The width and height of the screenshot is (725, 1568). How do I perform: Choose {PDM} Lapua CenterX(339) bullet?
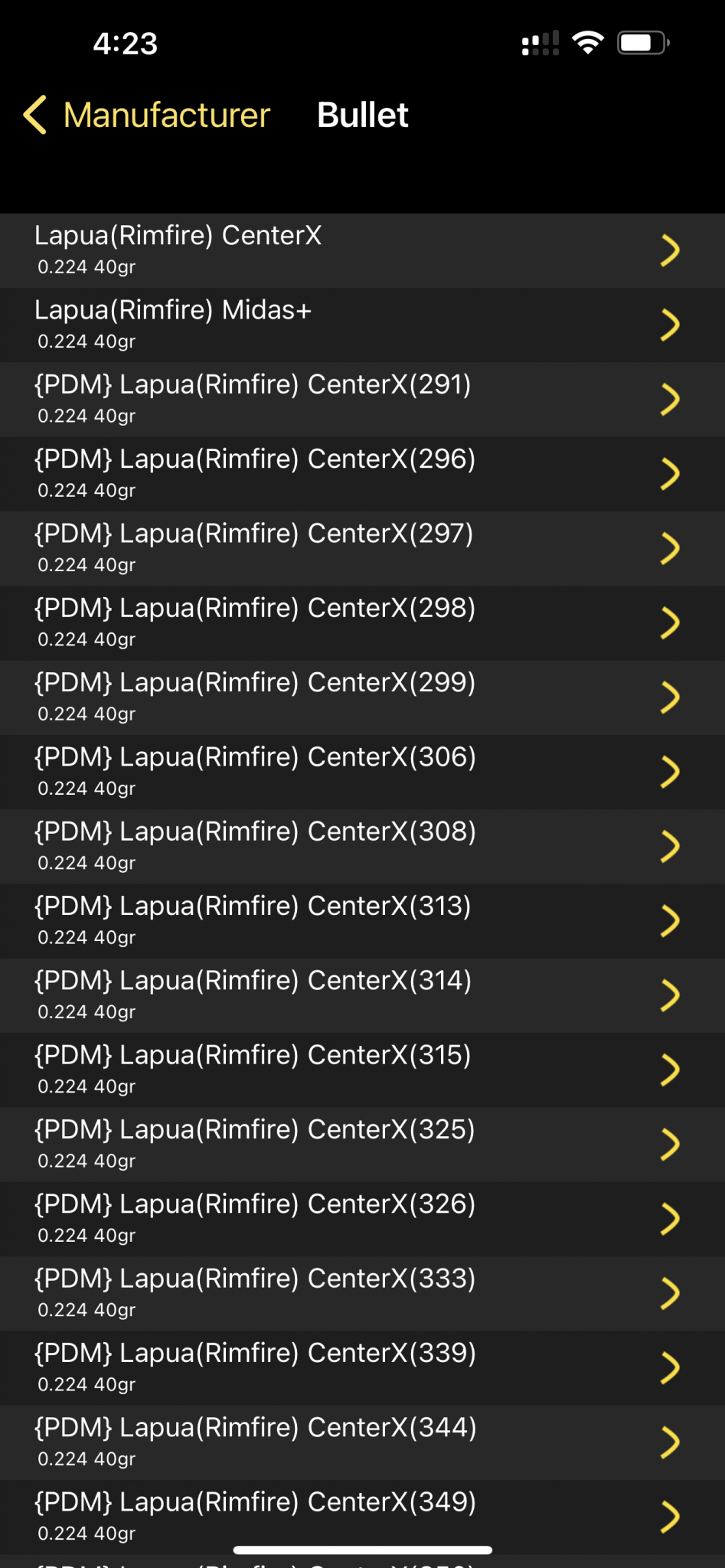point(255,1367)
